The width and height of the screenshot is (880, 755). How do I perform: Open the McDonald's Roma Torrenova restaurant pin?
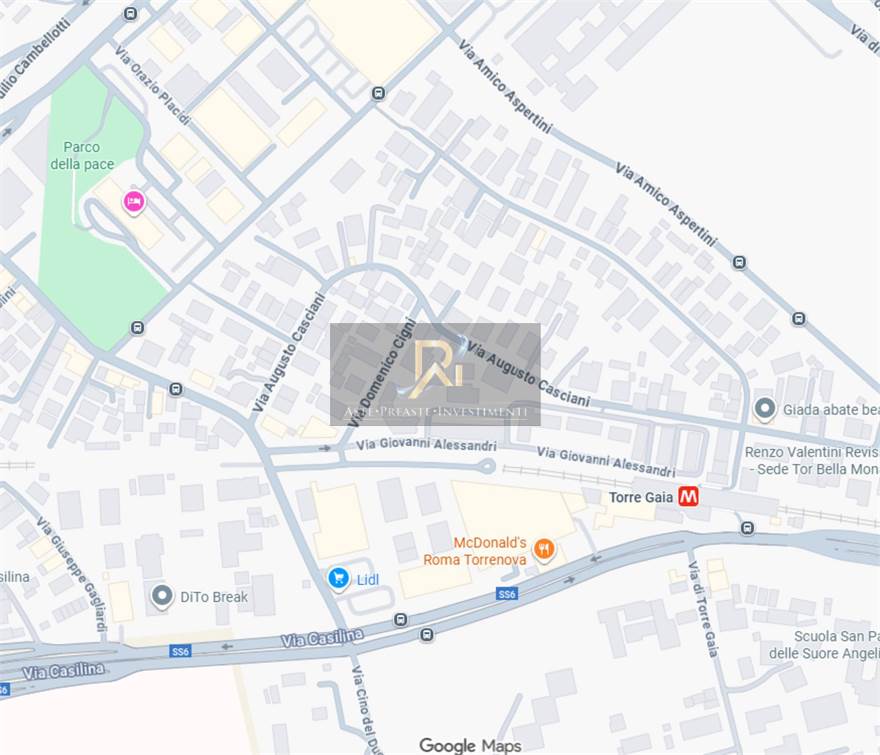tap(544, 549)
